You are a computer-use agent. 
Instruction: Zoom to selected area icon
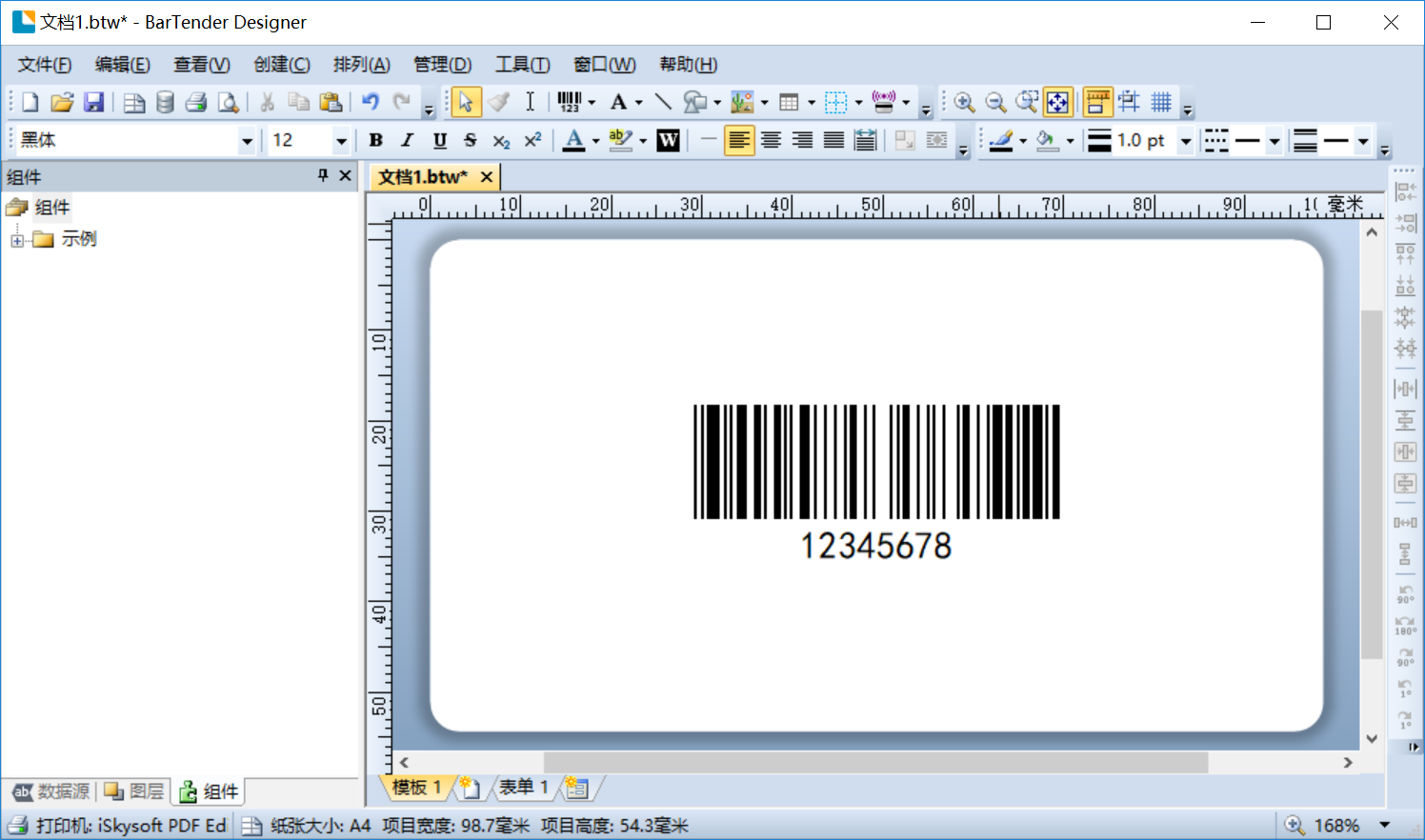point(1027,102)
